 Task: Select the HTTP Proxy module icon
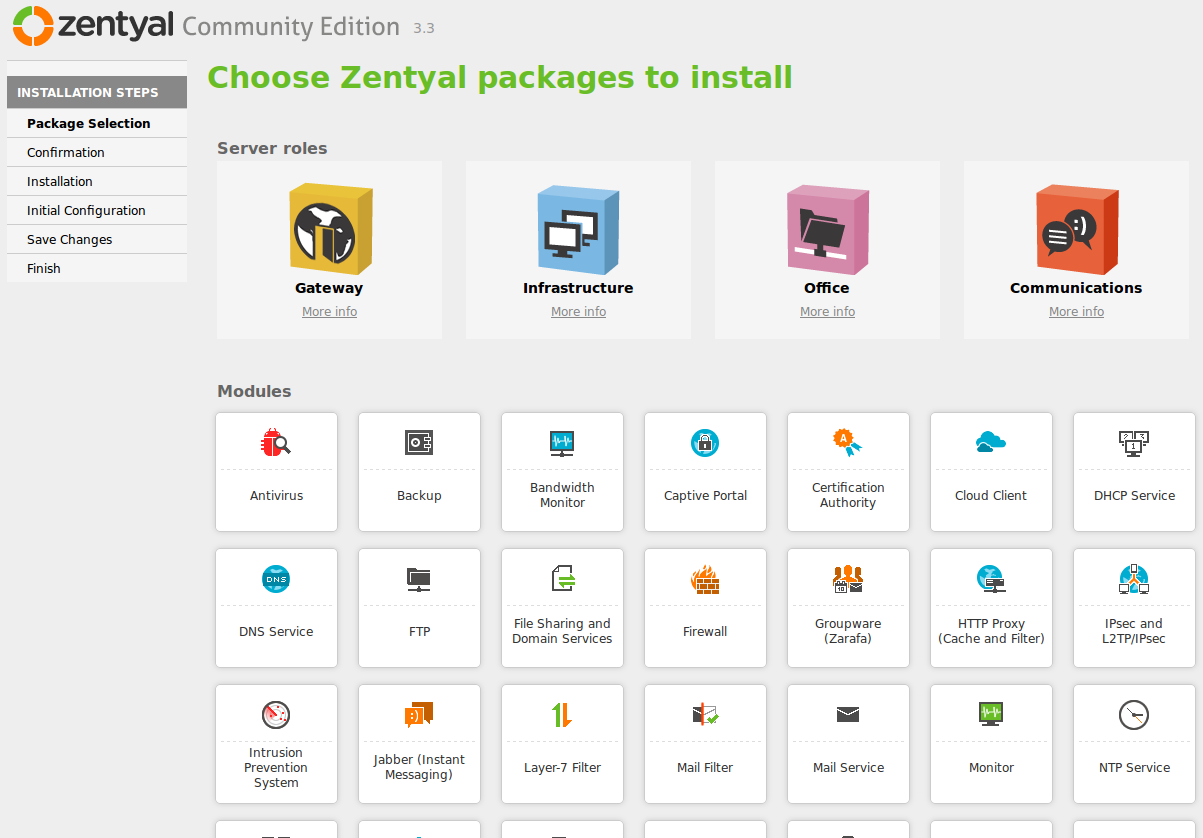pyautogui.click(x=991, y=578)
